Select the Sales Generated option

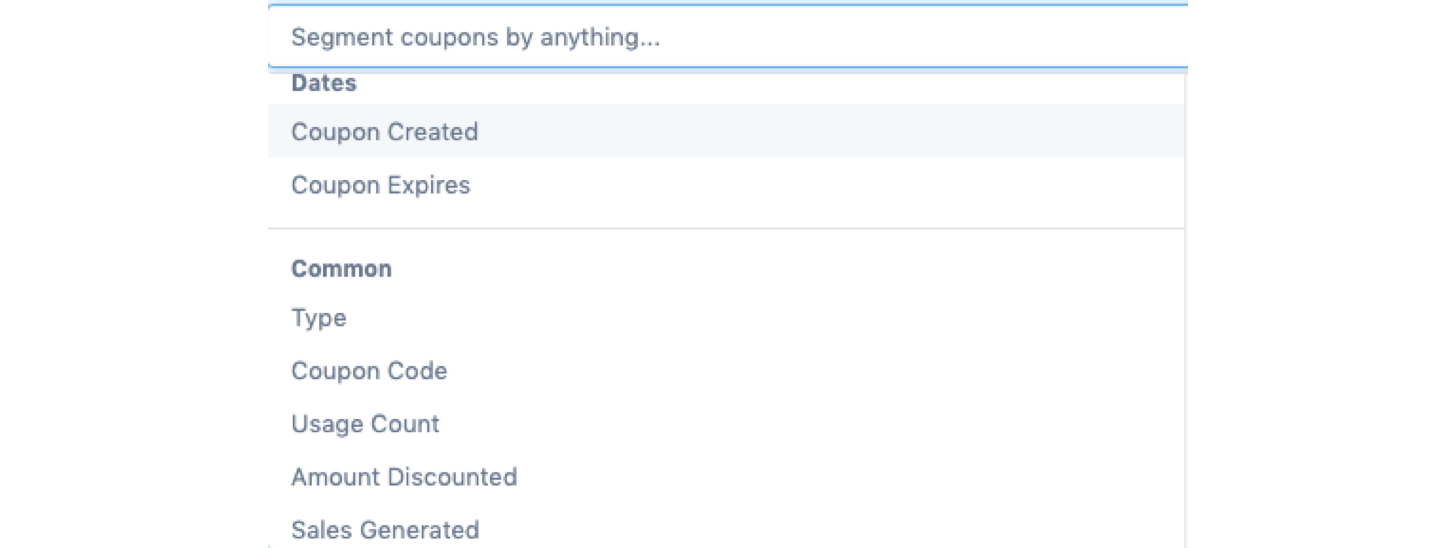385,529
